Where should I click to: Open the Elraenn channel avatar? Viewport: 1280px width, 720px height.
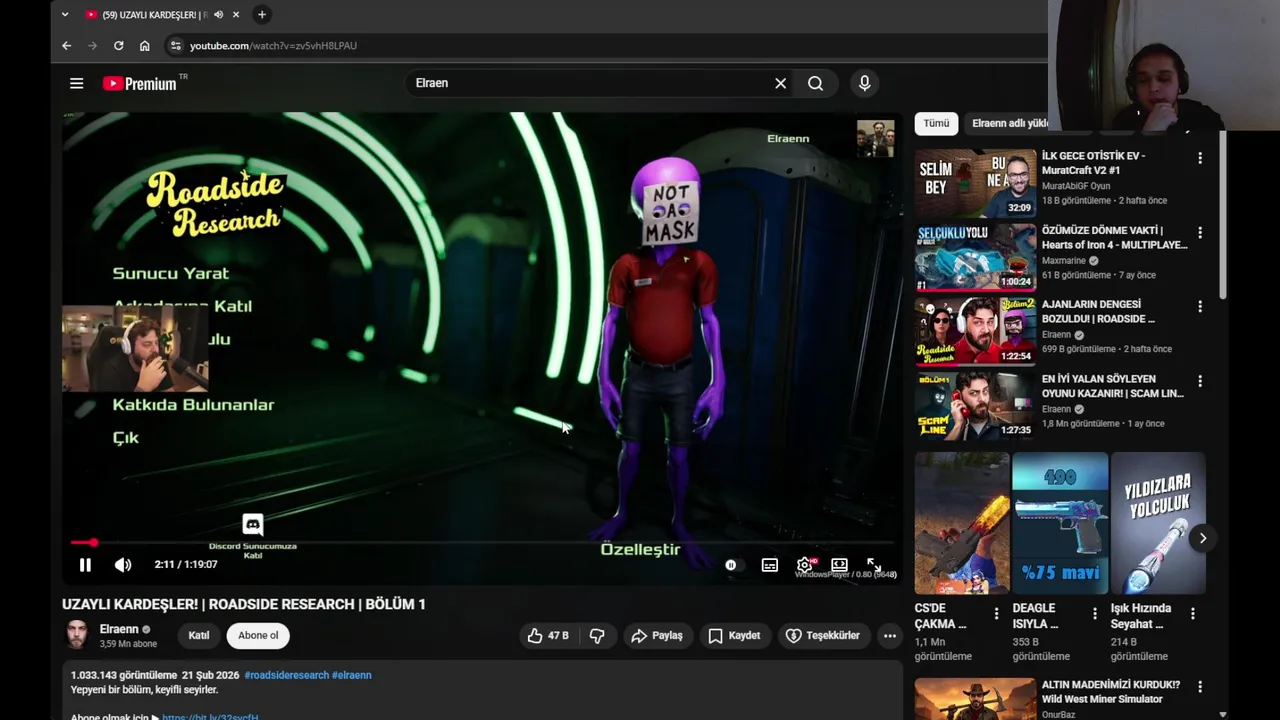77,635
